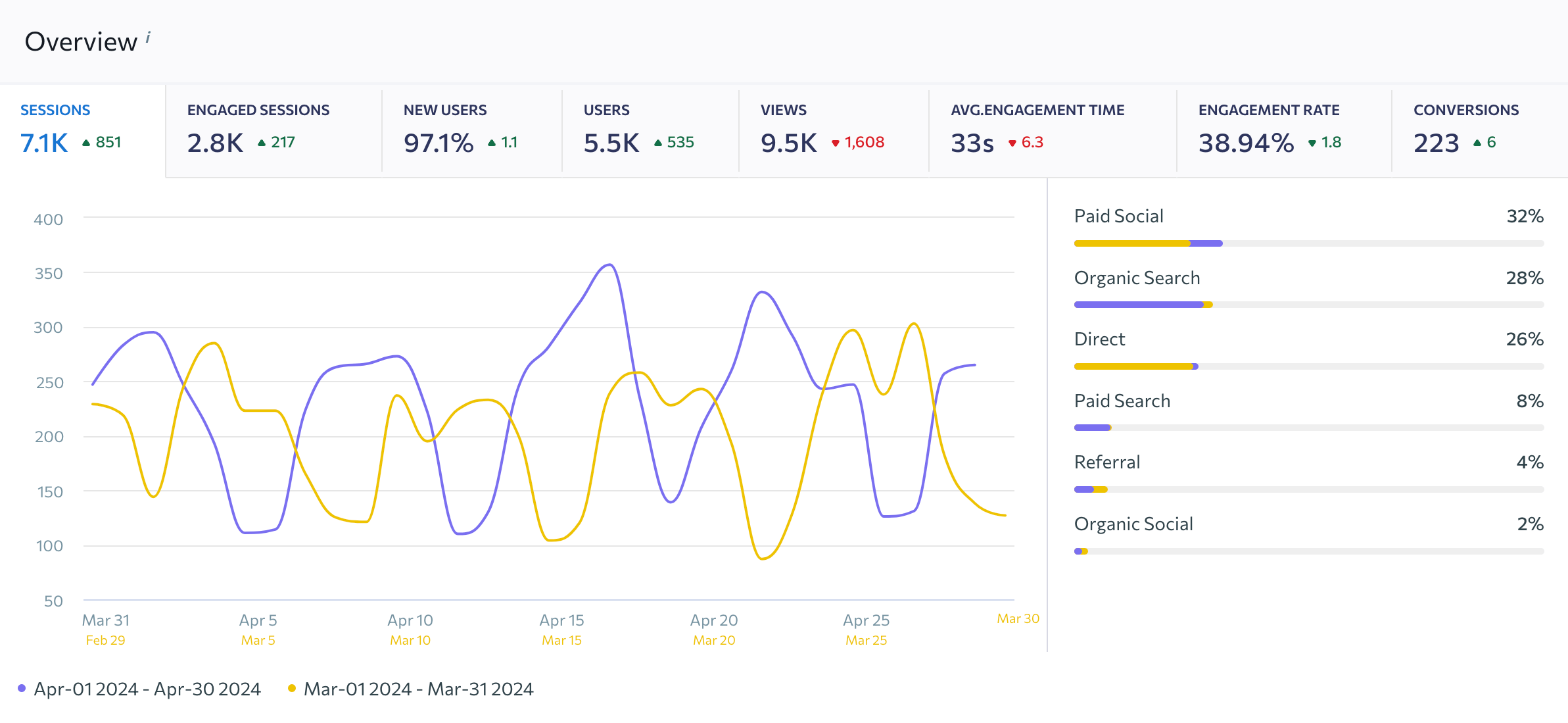
Task: Click the 8% Paid Search value
Action: [x=1530, y=401]
